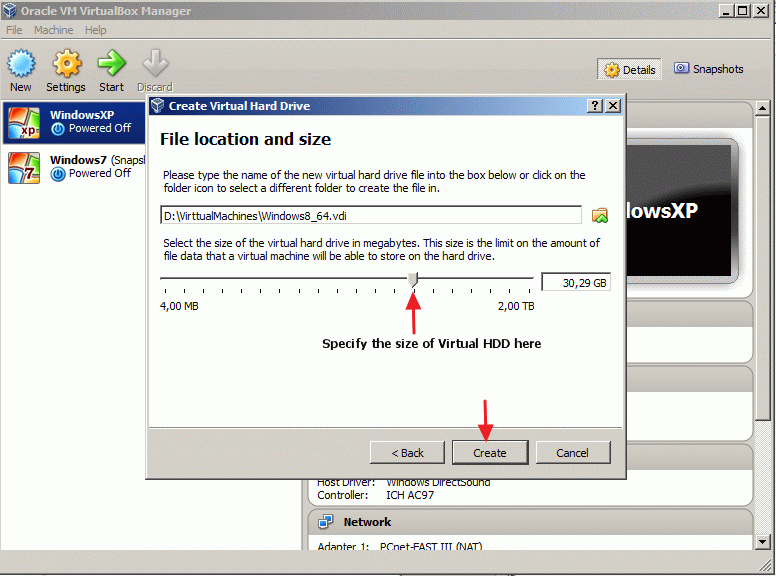The height and width of the screenshot is (576, 776).
Task: Click the VirtualBox cube icon in dialog title bar
Action: tap(157, 105)
